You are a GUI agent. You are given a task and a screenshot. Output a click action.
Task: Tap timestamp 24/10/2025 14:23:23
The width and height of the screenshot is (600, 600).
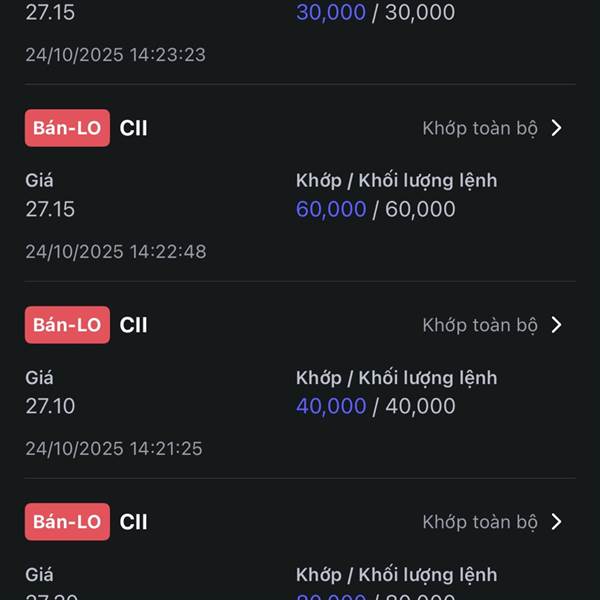116,55
